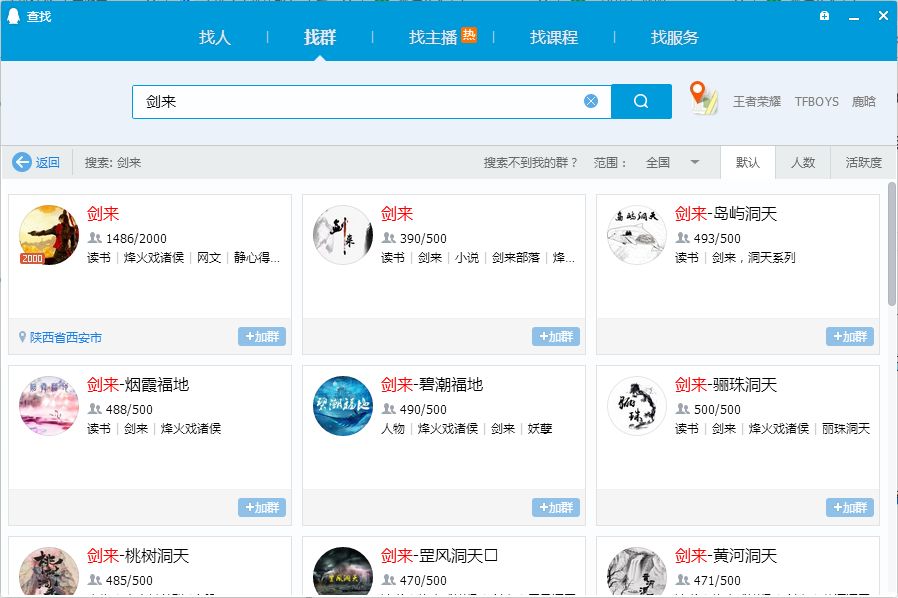Viewport: 898px width, 598px height.
Task: Click 加群 on the 剑来-岛屿洞天 group
Action: (x=850, y=337)
